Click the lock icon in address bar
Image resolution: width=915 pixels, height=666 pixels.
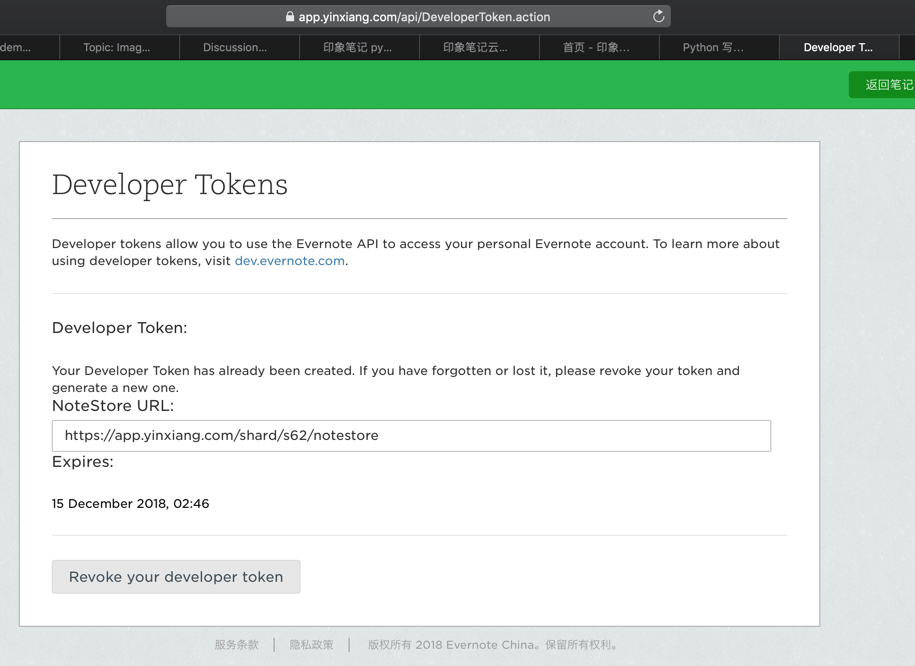coord(290,17)
